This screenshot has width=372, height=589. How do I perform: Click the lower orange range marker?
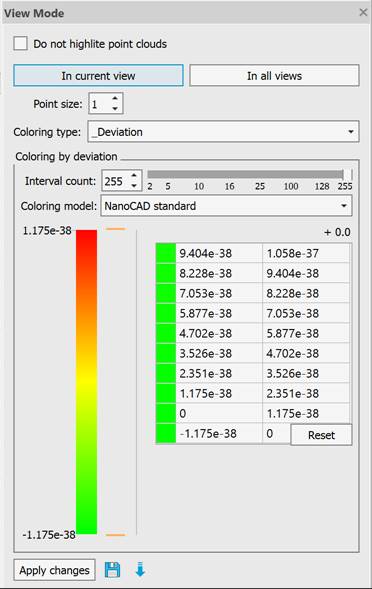116,535
